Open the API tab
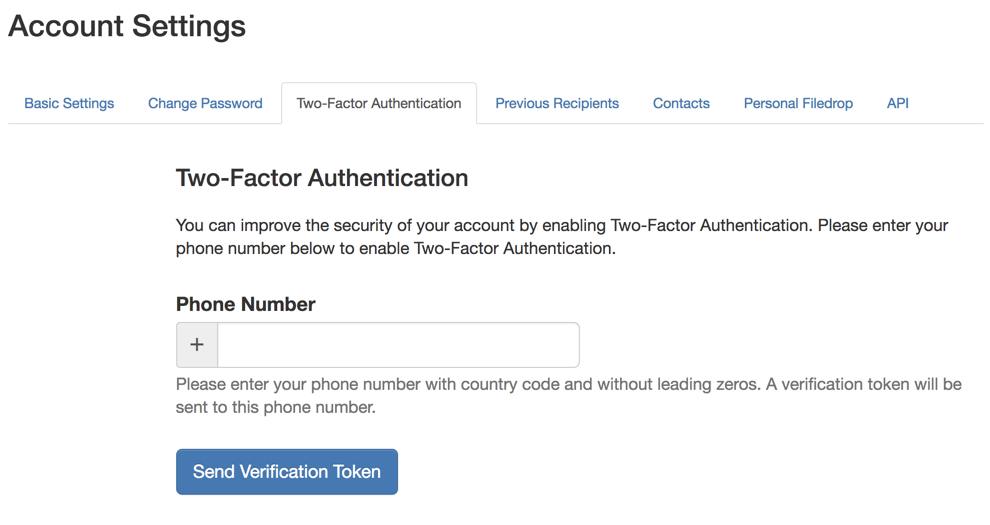Viewport: 990px width, 525px height. (898, 103)
